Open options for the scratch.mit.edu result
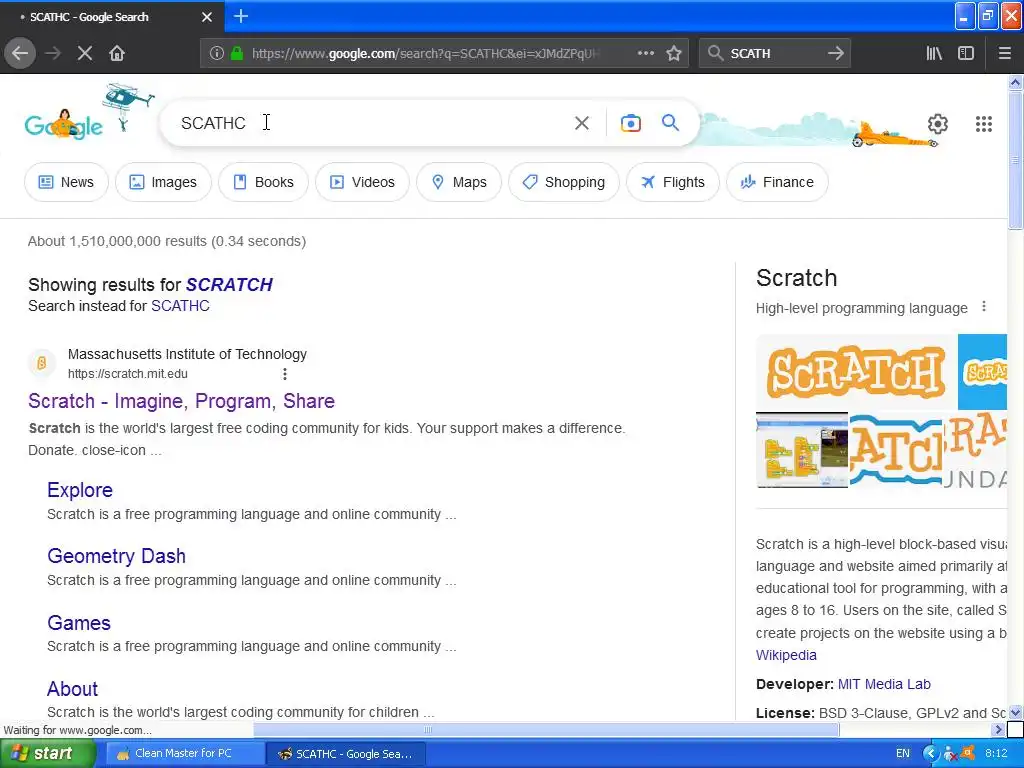This screenshot has width=1024, height=768. click(x=285, y=374)
